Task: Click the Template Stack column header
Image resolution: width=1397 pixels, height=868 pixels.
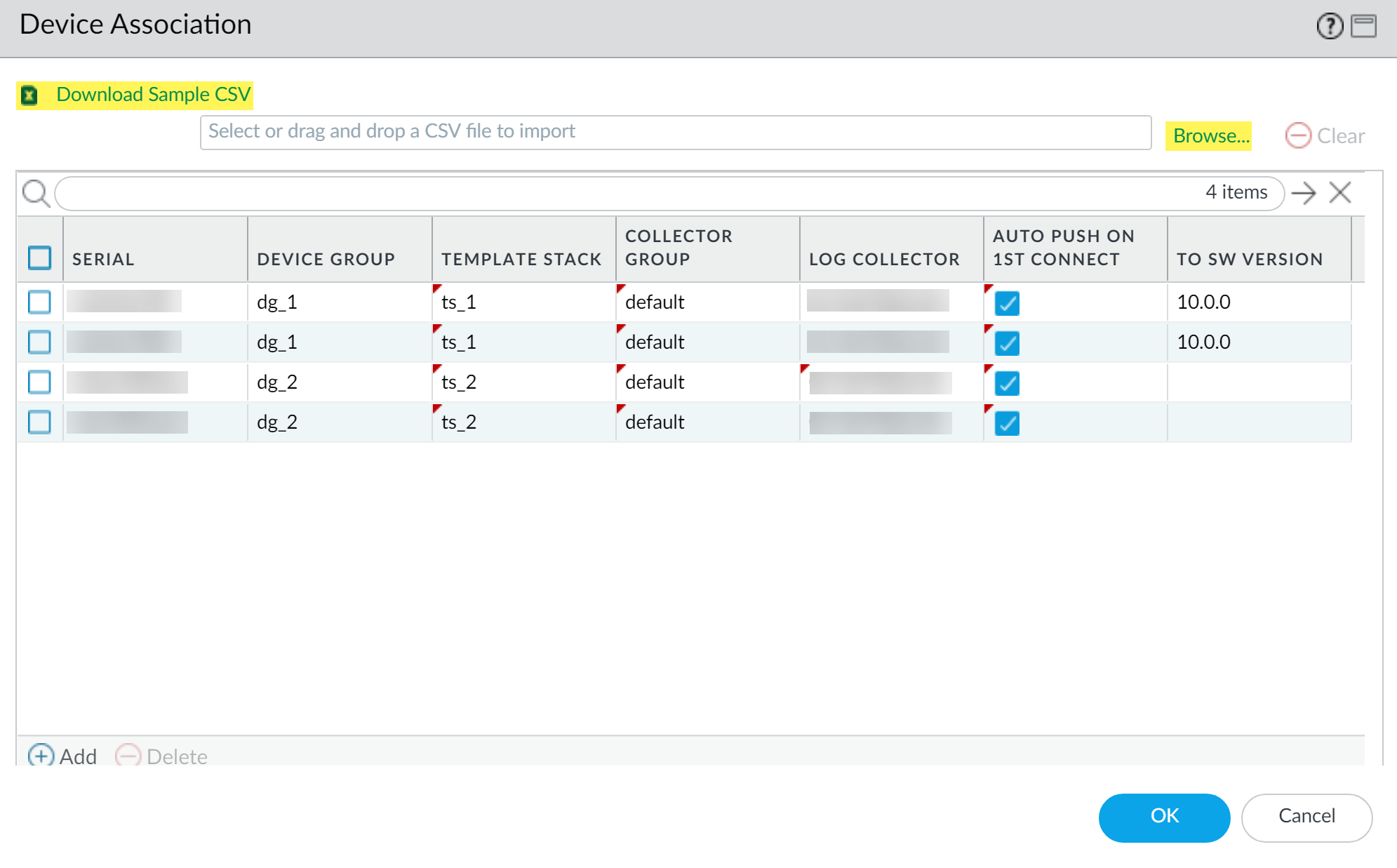Action: click(x=521, y=259)
